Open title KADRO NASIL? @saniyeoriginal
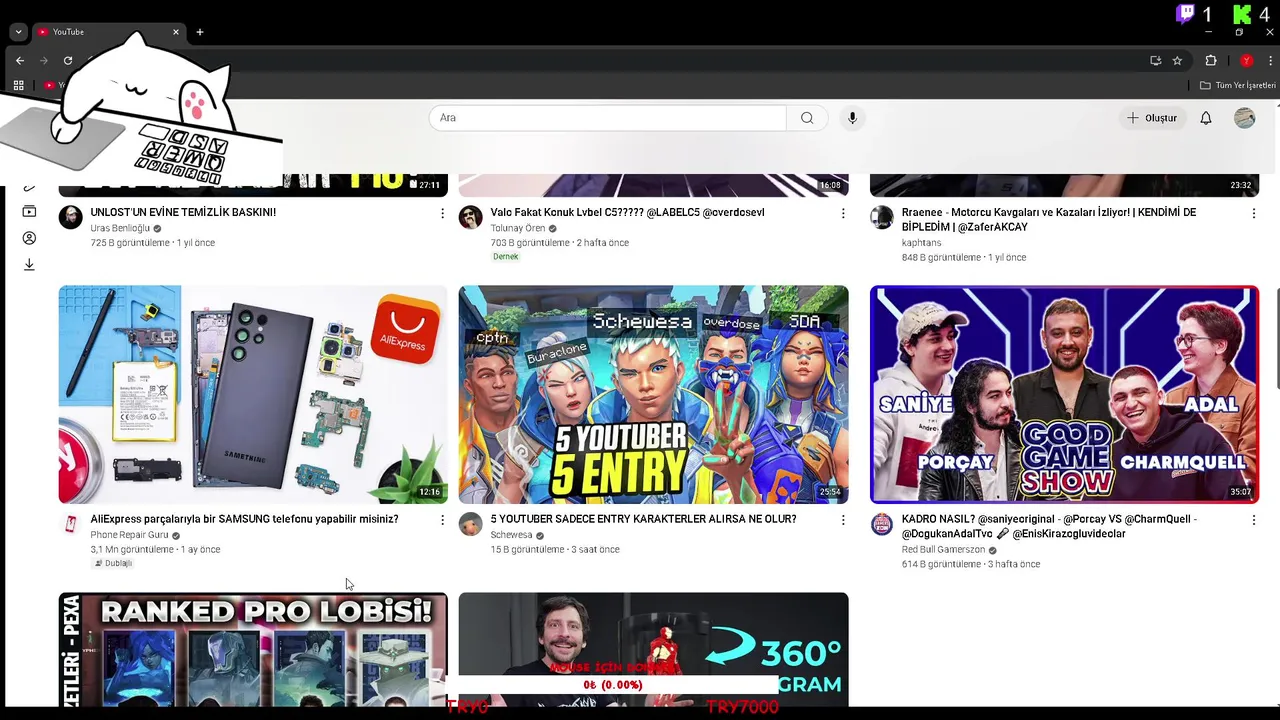The image size is (1280, 720). tap(1049, 526)
